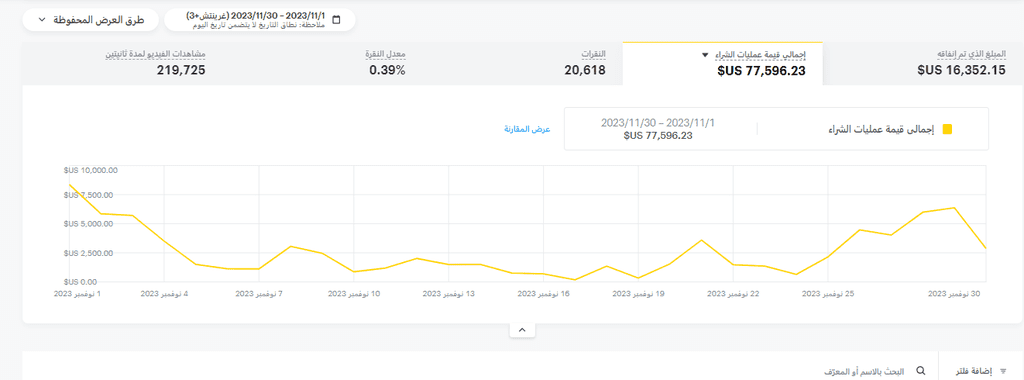Open the date range selector 2023/11/1 - 2023/11/30
This screenshot has width=1024, height=380.
click(260, 20)
